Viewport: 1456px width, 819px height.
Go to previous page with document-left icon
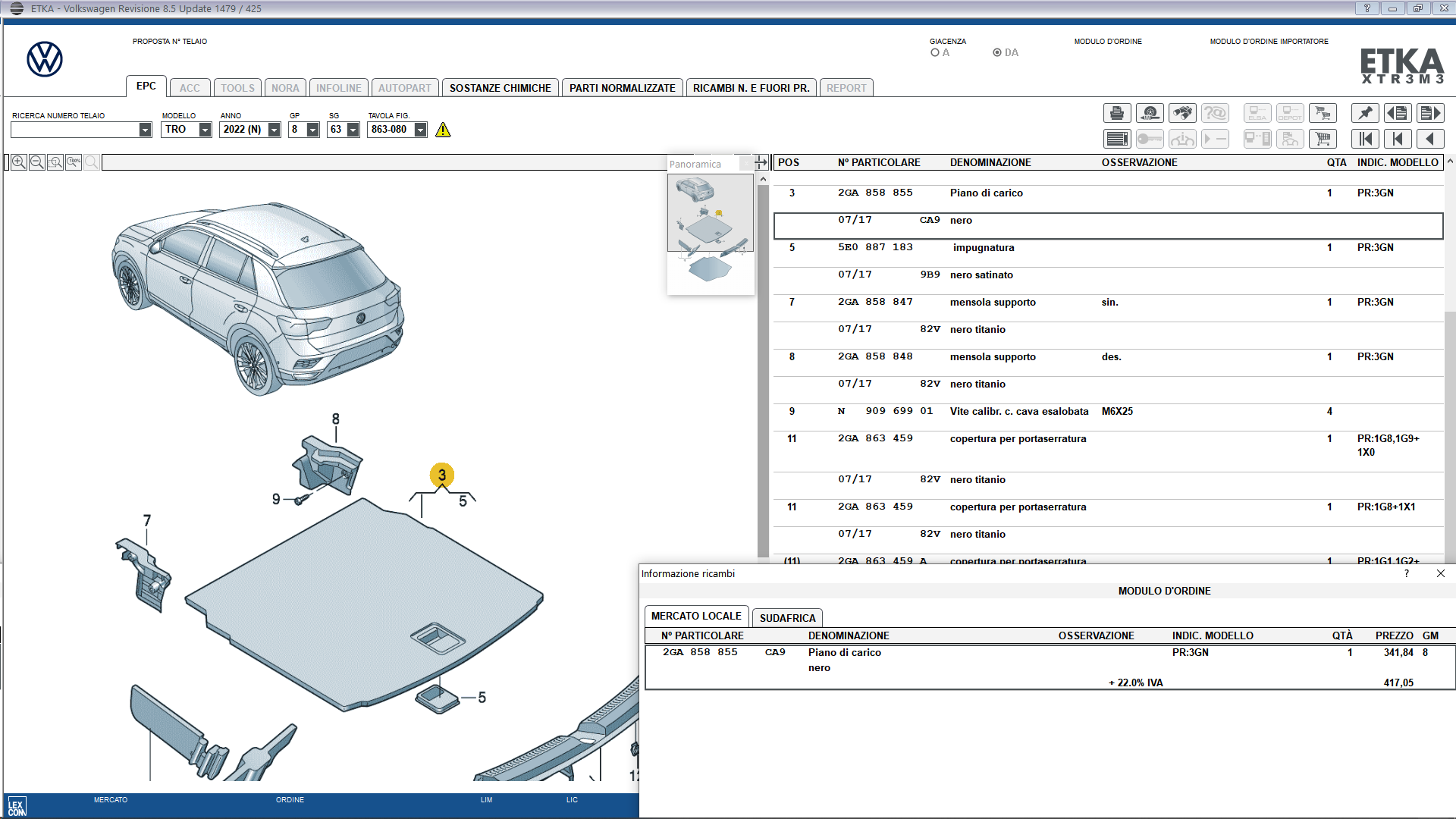[x=1398, y=113]
